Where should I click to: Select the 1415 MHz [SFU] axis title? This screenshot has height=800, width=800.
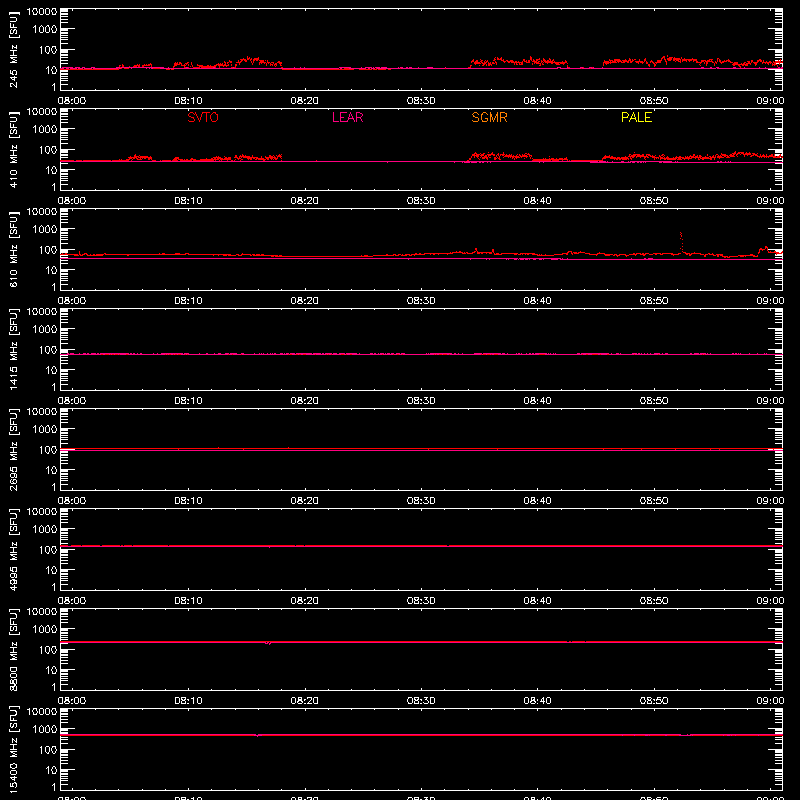(x=13, y=349)
